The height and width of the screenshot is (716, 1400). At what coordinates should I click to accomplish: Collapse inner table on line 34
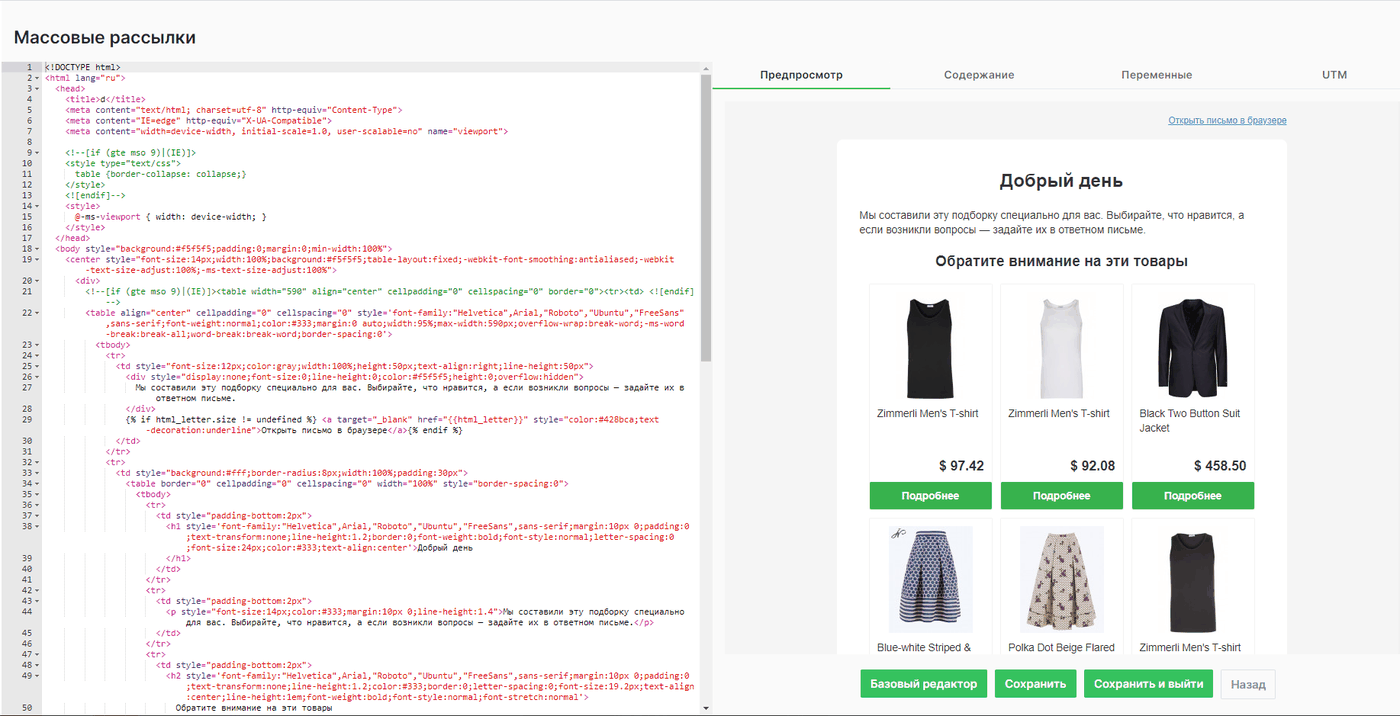(37, 483)
